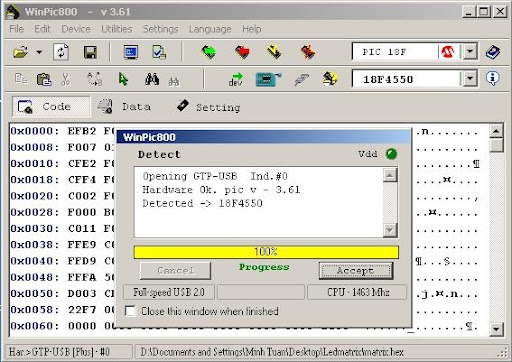Click the Detect device 'dev' icon
Viewport: 512px width, 362px height.
point(236,79)
